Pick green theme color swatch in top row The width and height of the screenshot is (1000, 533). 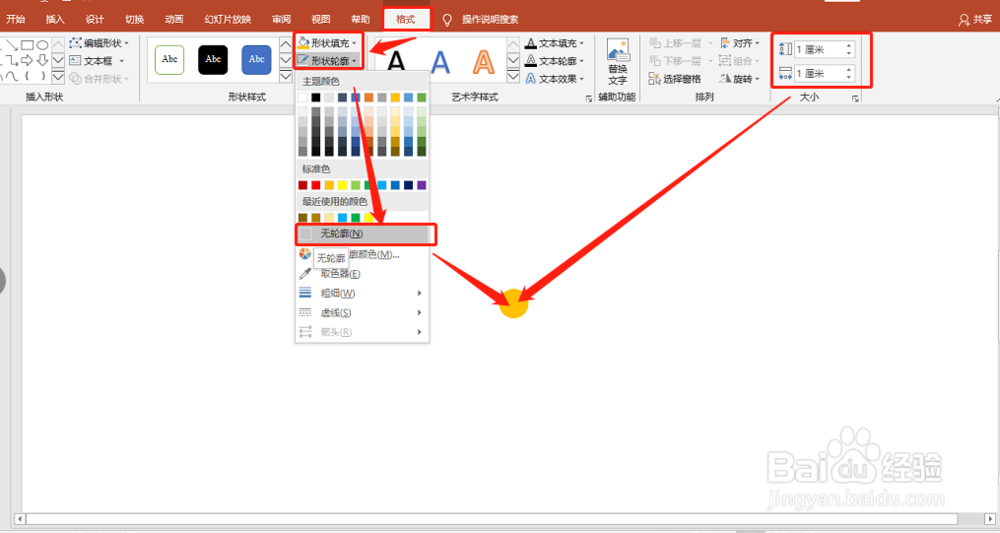(x=422, y=97)
